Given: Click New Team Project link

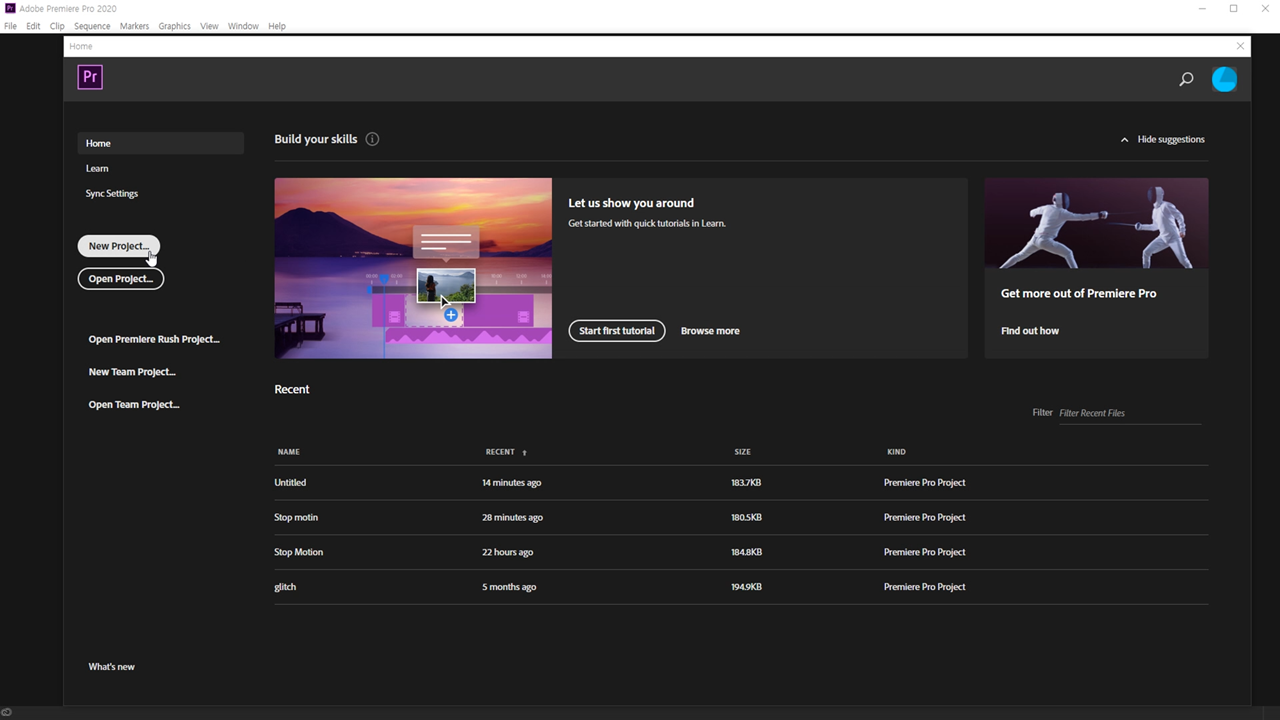Looking at the screenshot, I should point(132,372).
